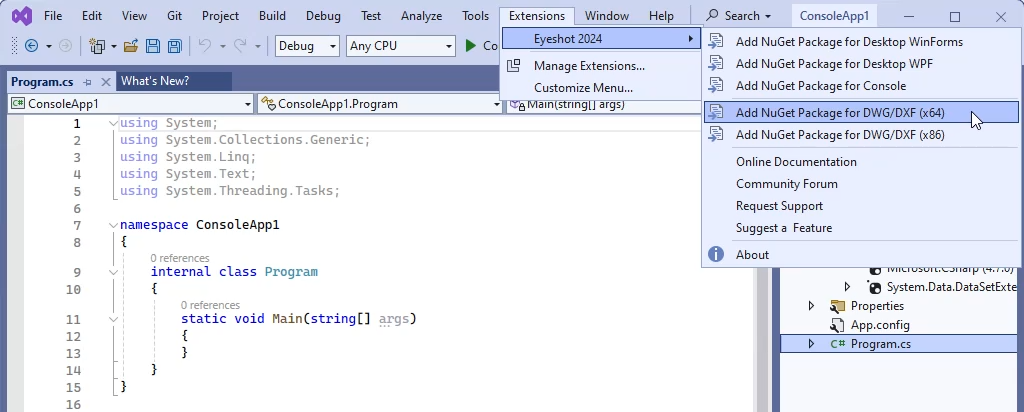This screenshot has width=1024, height=412.
Task: Click the Save floppy disk icon
Action: tap(153, 46)
